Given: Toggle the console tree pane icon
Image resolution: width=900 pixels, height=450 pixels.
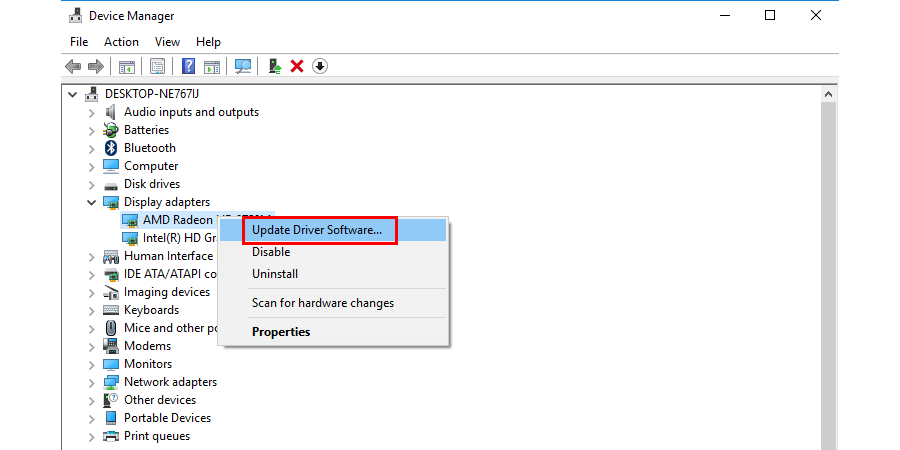Looking at the screenshot, I should click(127, 67).
